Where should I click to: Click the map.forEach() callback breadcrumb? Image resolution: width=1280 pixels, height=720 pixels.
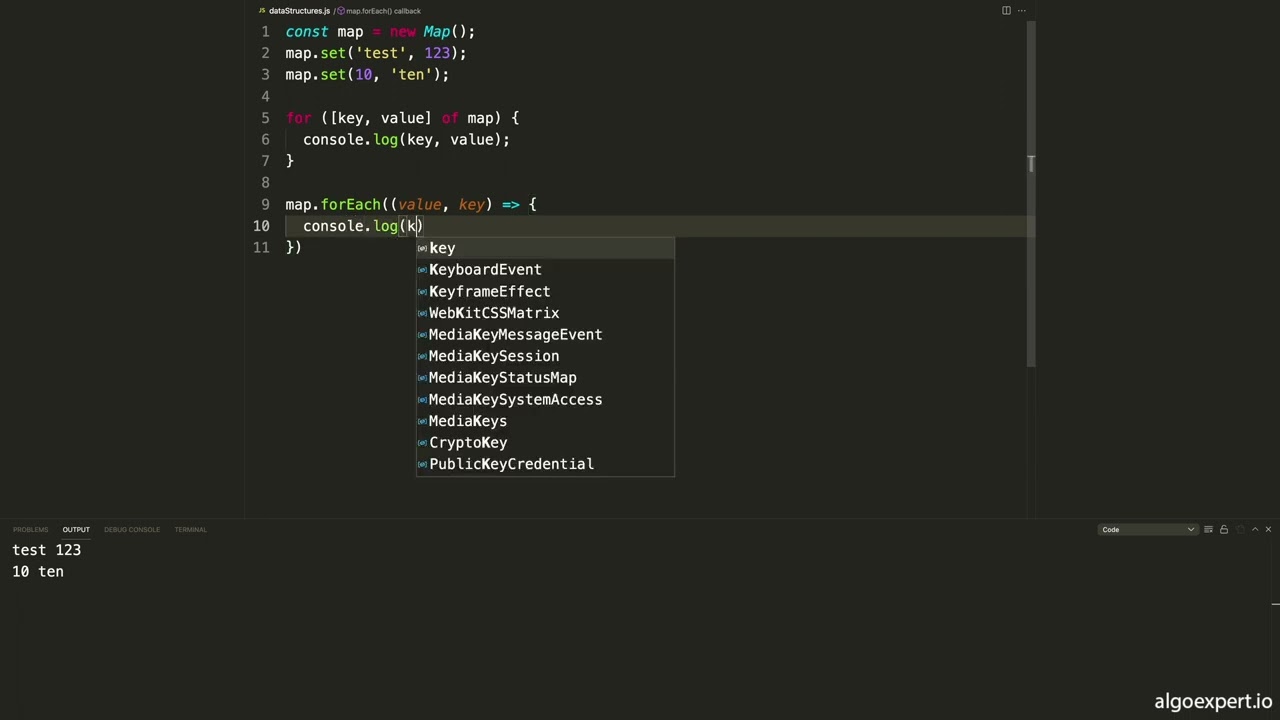(x=383, y=11)
